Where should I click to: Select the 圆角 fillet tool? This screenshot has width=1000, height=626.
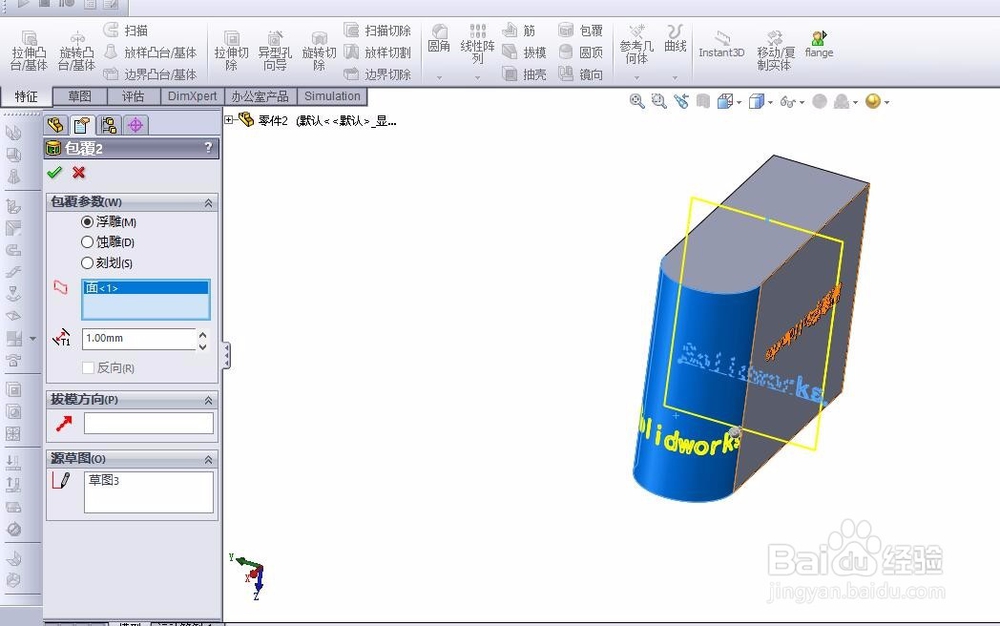tap(439, 38)
